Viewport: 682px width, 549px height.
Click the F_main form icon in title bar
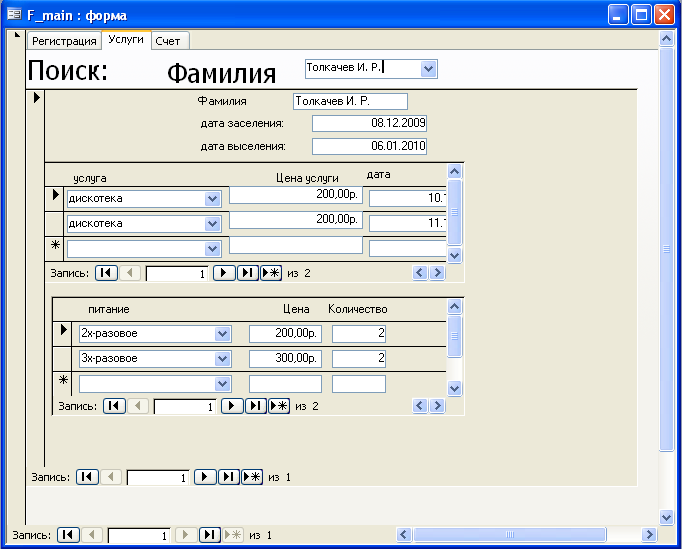14,14
